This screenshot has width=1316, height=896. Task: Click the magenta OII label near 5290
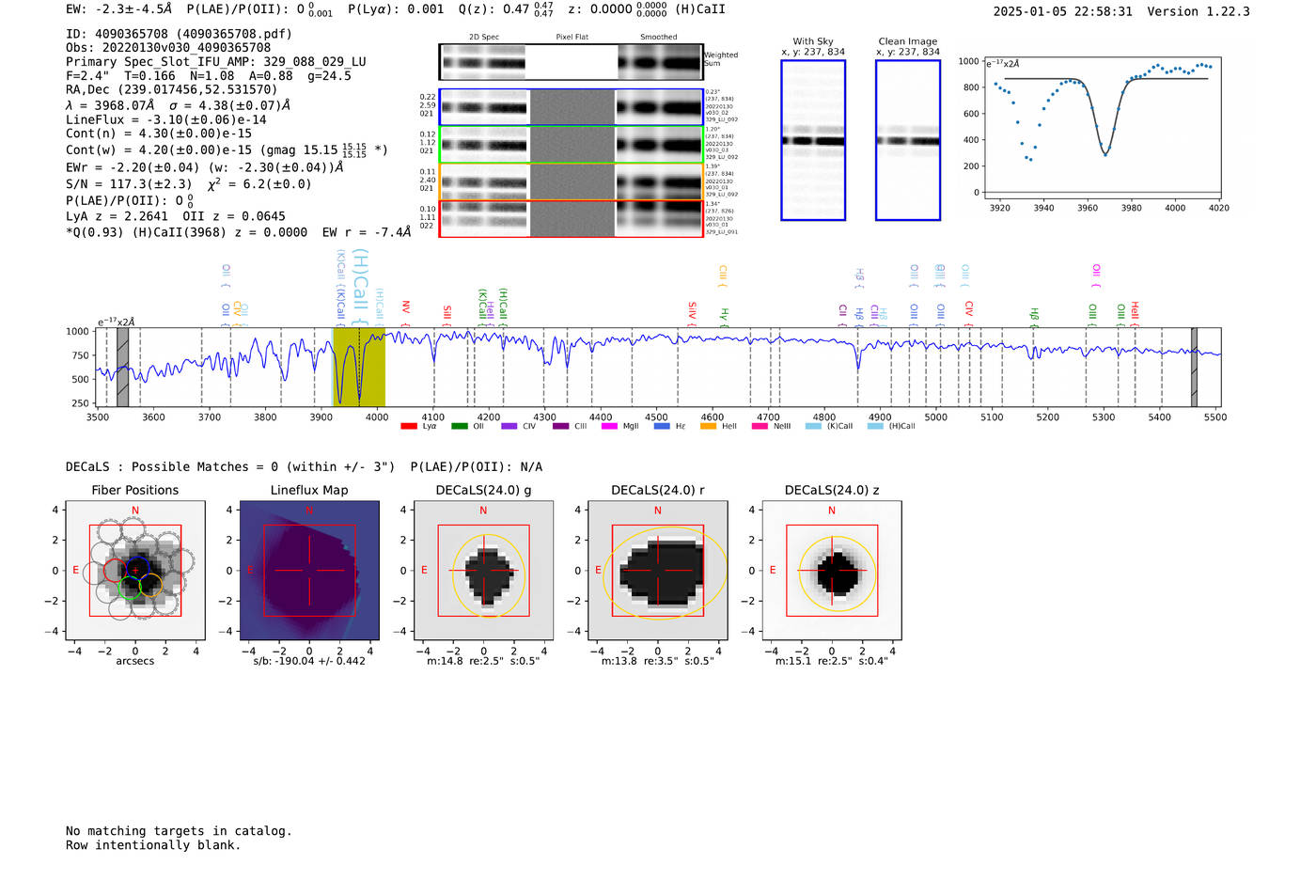1096,275
